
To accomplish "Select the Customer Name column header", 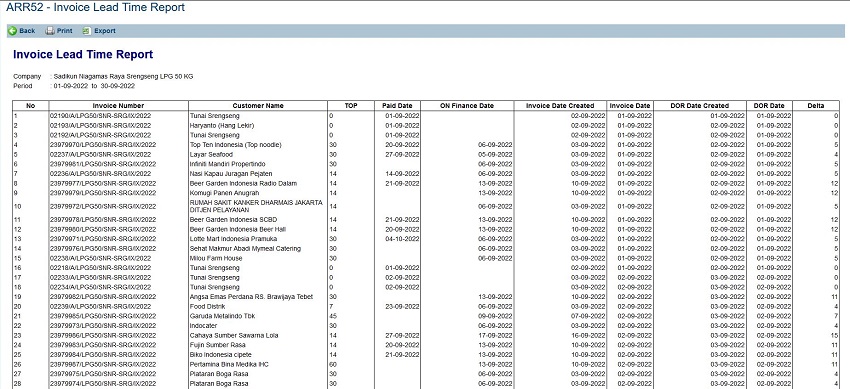I will pos(258,106).
